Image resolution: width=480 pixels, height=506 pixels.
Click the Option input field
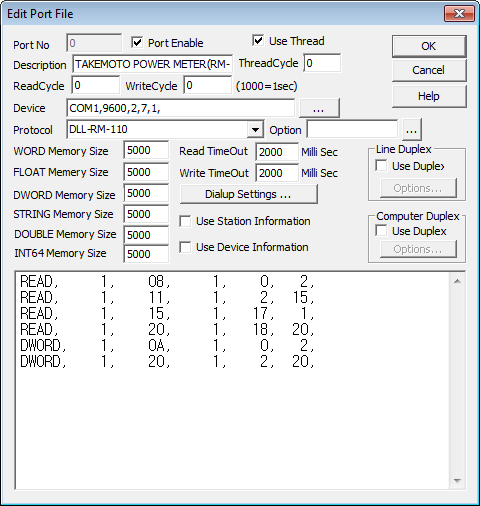tap(352, 129)
